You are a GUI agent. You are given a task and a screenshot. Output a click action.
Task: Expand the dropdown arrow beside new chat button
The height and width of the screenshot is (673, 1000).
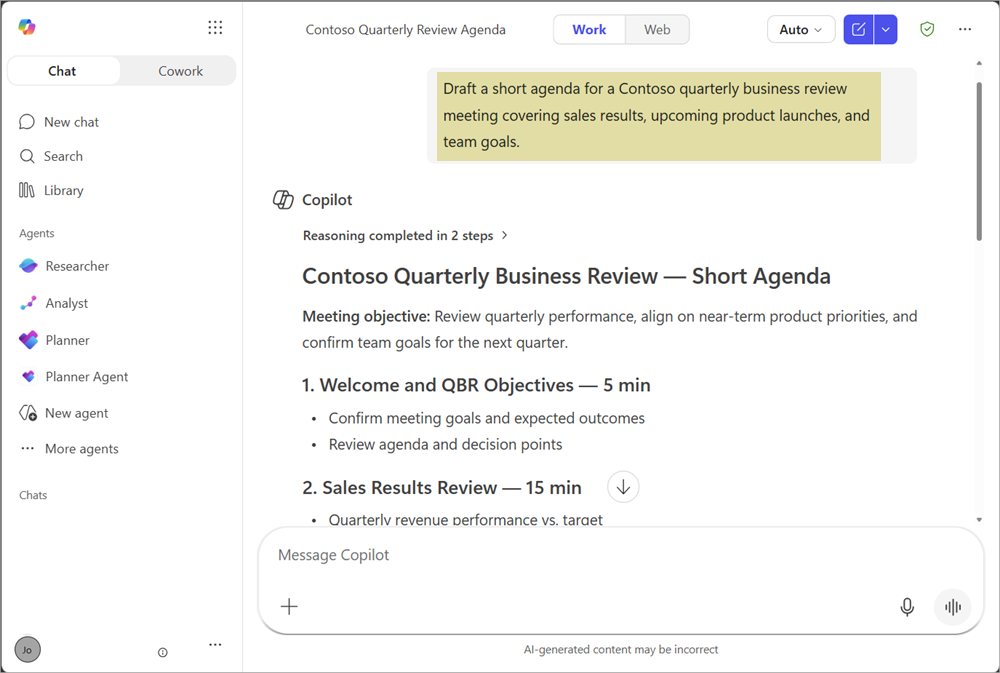pos(886,29)
